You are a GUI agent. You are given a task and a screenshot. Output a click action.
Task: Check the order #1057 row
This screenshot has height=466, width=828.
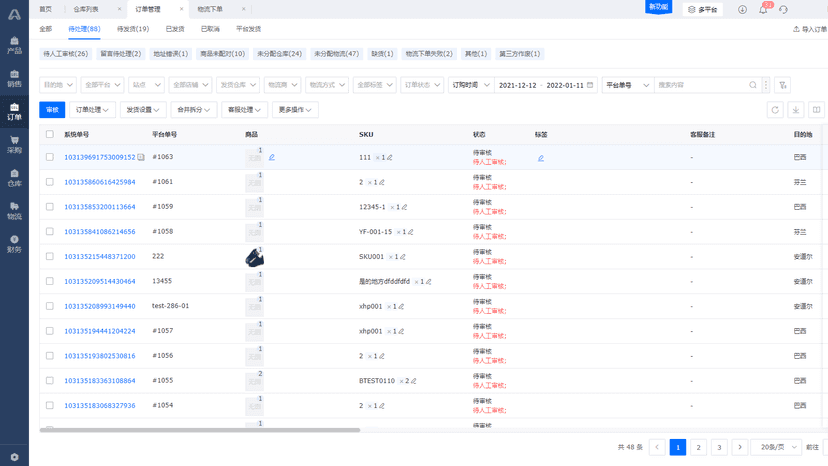(50, 331)
